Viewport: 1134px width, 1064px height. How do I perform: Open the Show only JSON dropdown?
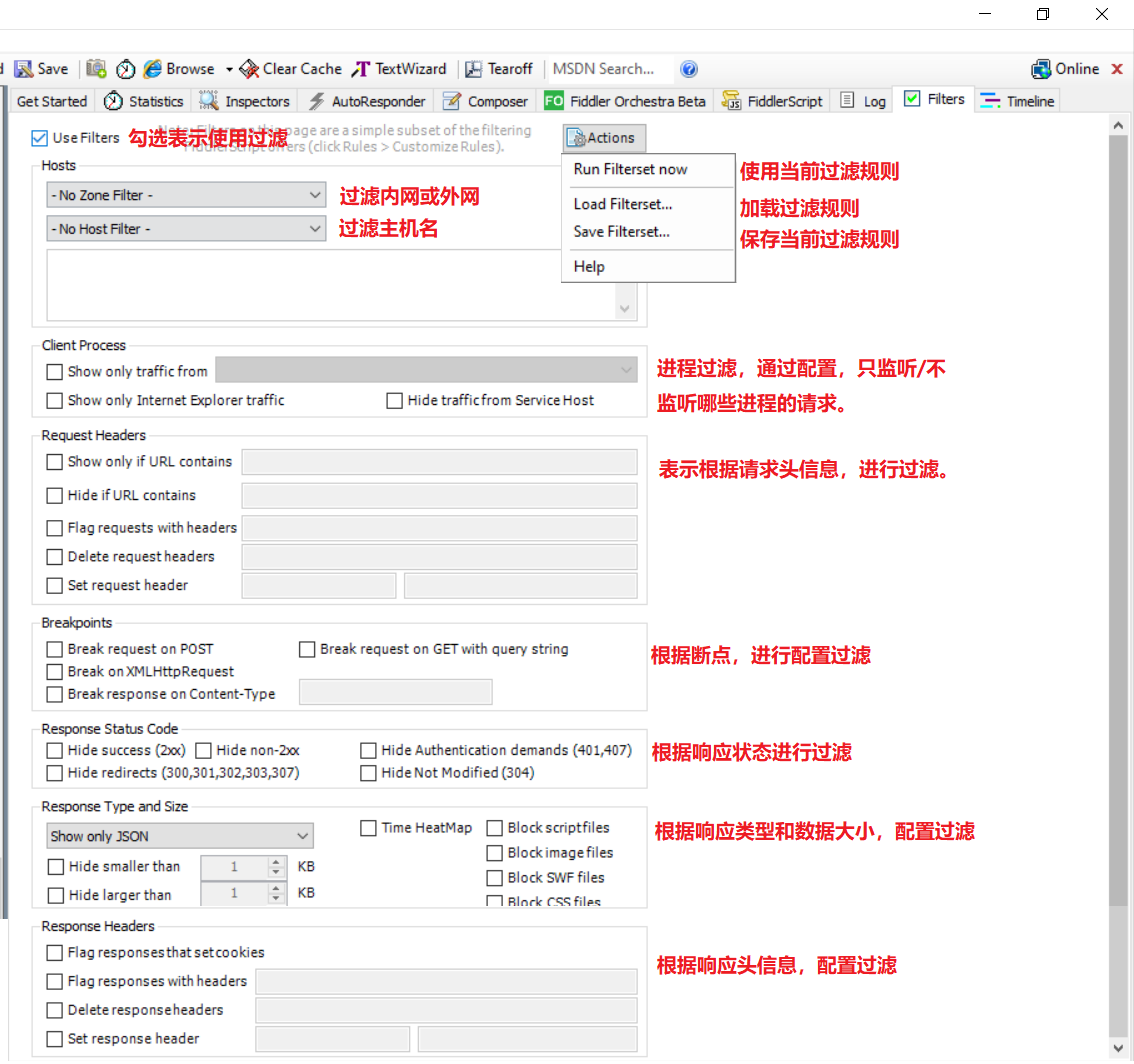click(x=179, y=836)
